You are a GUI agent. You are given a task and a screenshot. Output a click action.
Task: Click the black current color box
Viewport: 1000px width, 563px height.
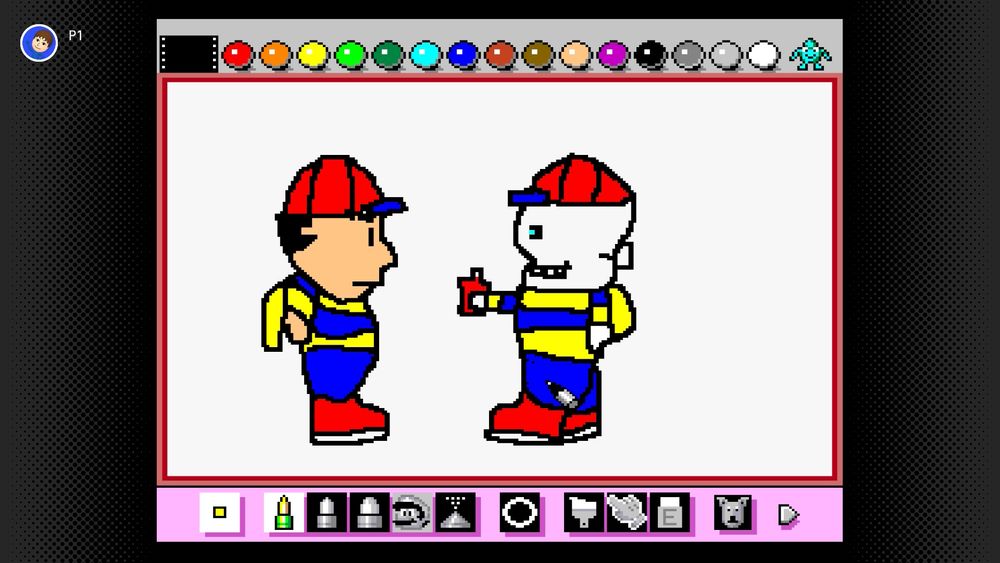click(189, 54)
